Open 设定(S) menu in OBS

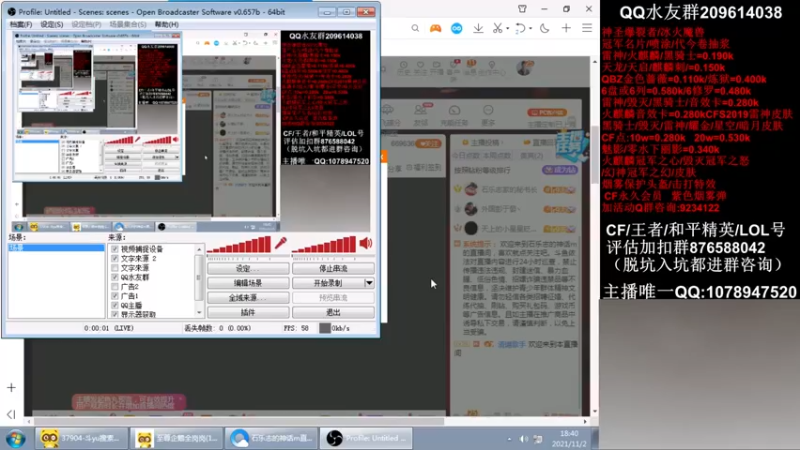(52, 24)
